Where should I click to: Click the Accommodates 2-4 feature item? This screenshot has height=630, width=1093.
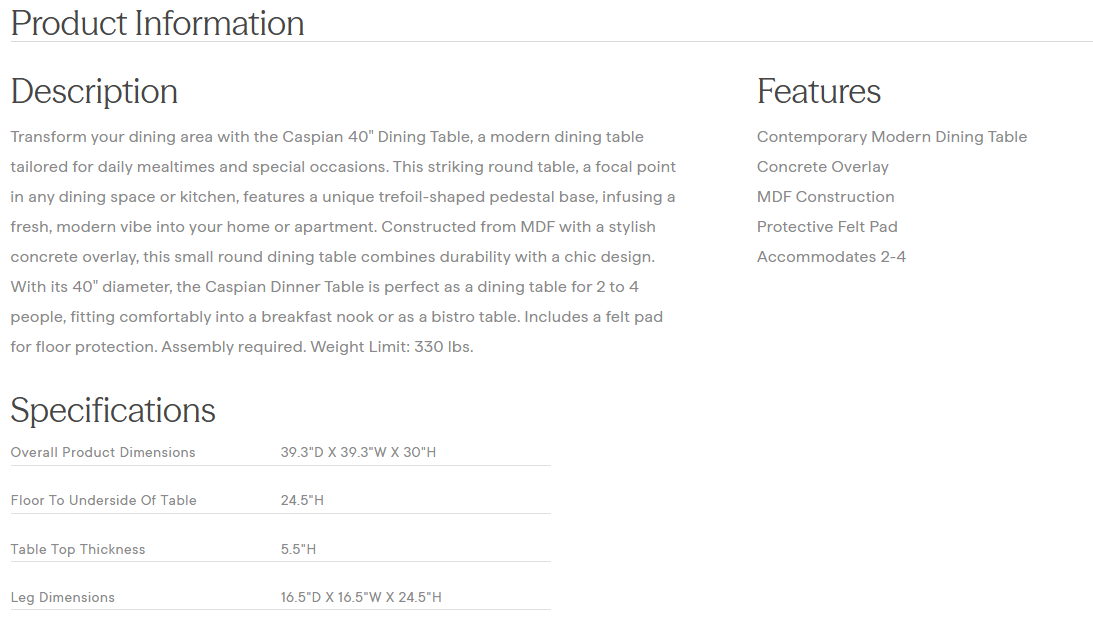click(831, 257)
